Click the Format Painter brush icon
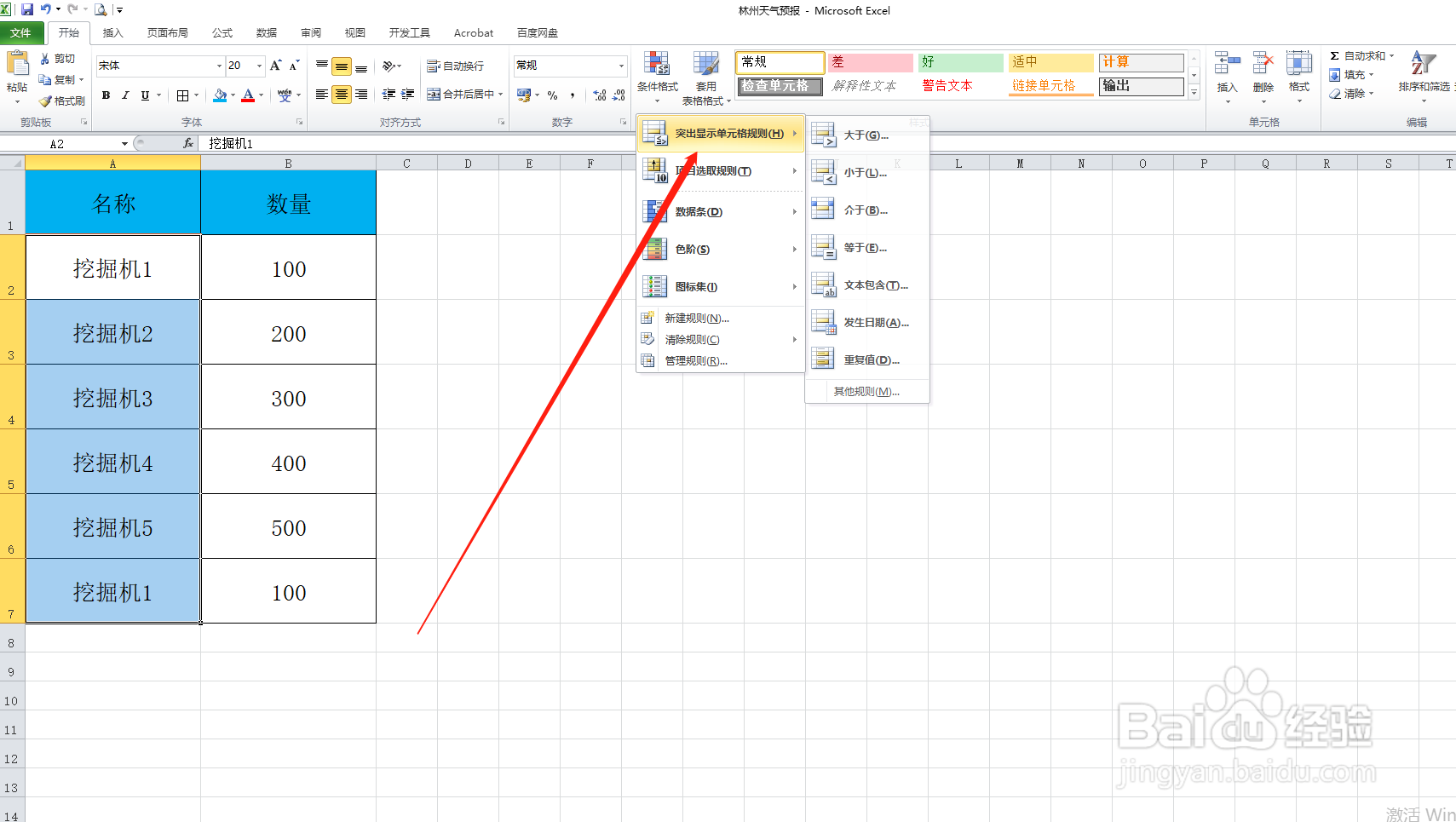1456x822 pixels. coord(45,101)
